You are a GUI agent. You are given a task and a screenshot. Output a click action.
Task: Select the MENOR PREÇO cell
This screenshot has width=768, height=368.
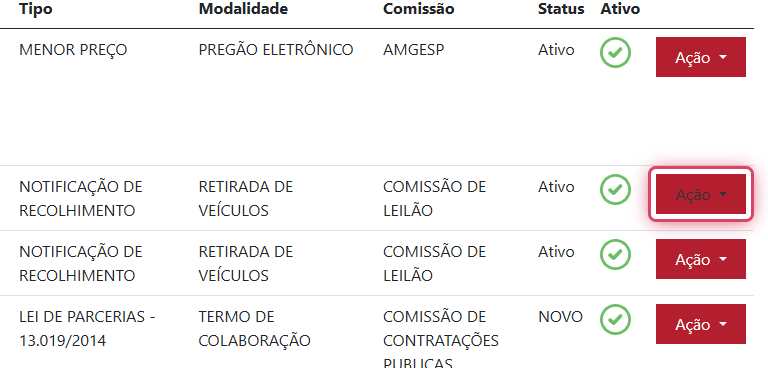point(73,50)
